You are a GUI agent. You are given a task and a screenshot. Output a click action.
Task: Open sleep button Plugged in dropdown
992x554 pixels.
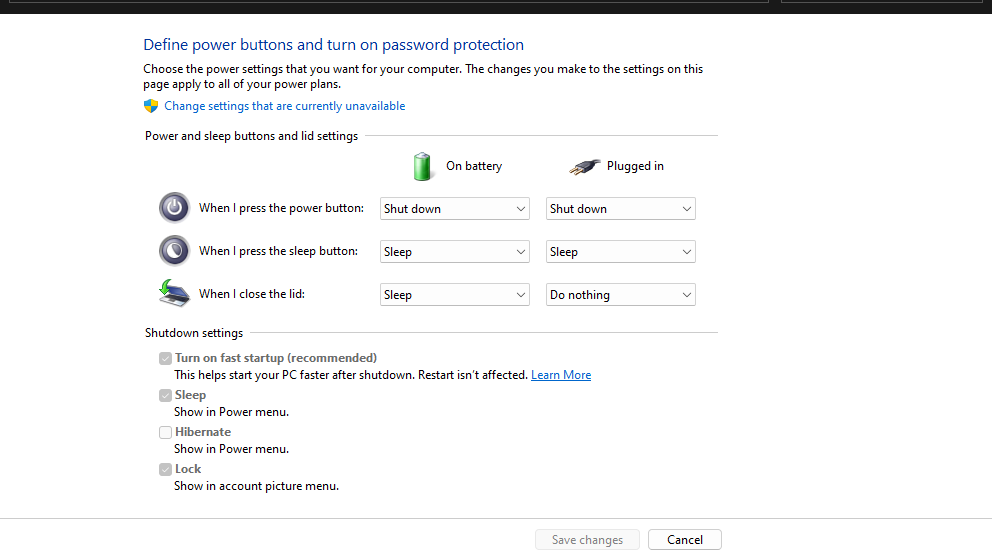[x=621, y=252]
